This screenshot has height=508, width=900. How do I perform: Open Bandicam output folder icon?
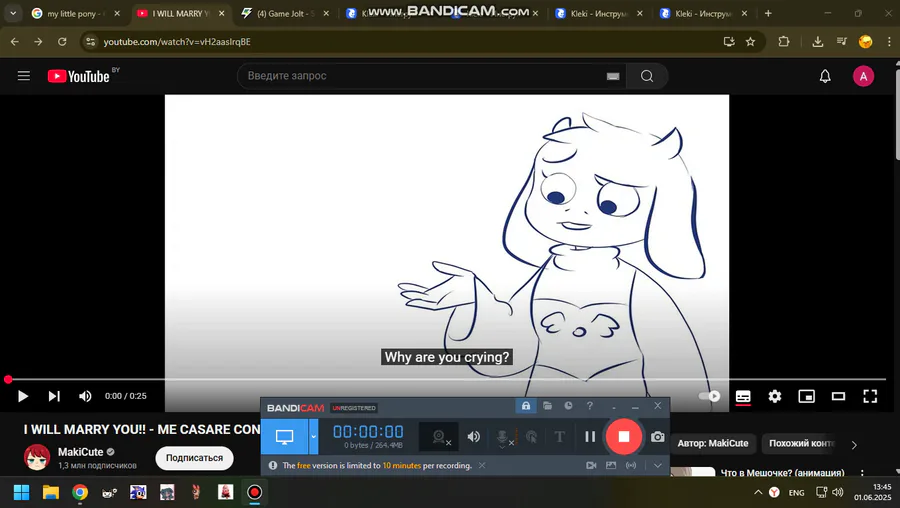tap(547, 406)
